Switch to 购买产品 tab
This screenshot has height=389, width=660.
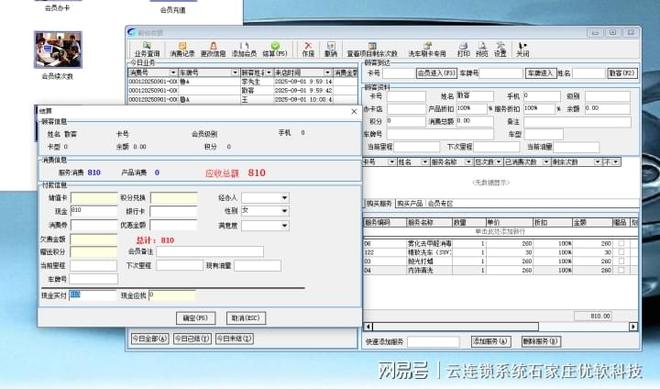(x=410, y=203)
